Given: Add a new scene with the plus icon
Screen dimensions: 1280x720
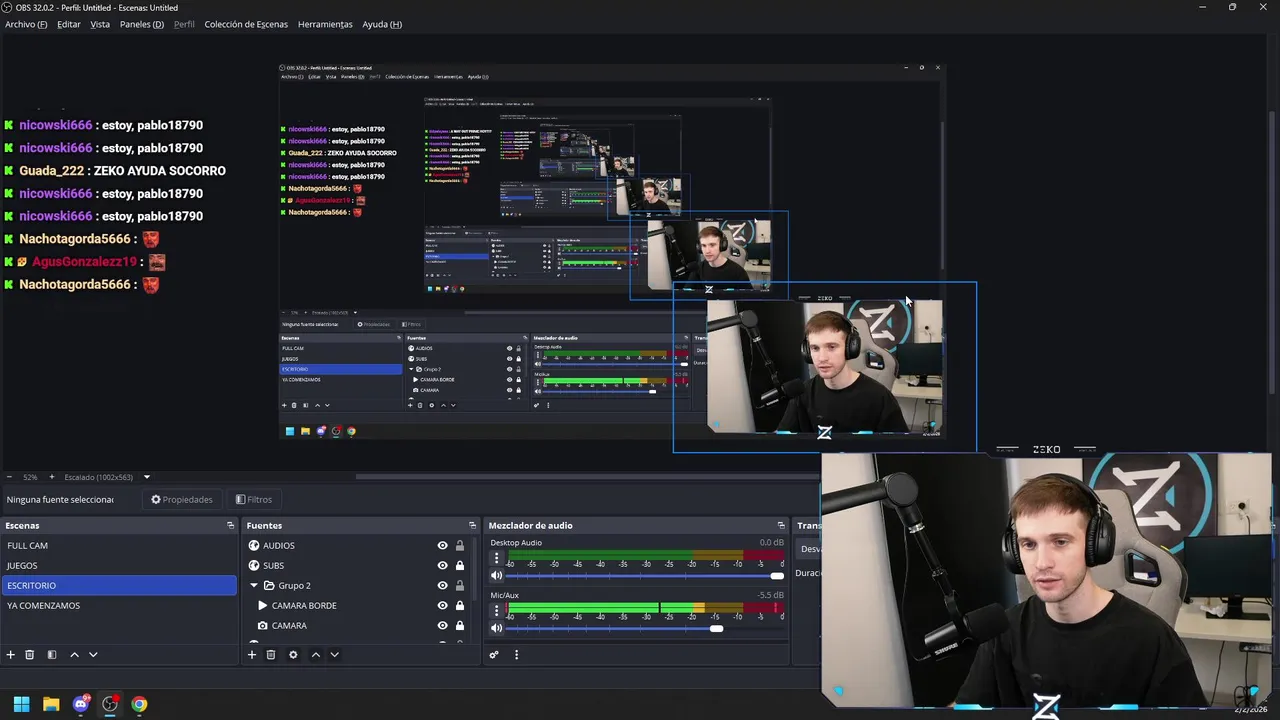Looking at the screenshot, I should pyautogui.click(x=11, y=655).
